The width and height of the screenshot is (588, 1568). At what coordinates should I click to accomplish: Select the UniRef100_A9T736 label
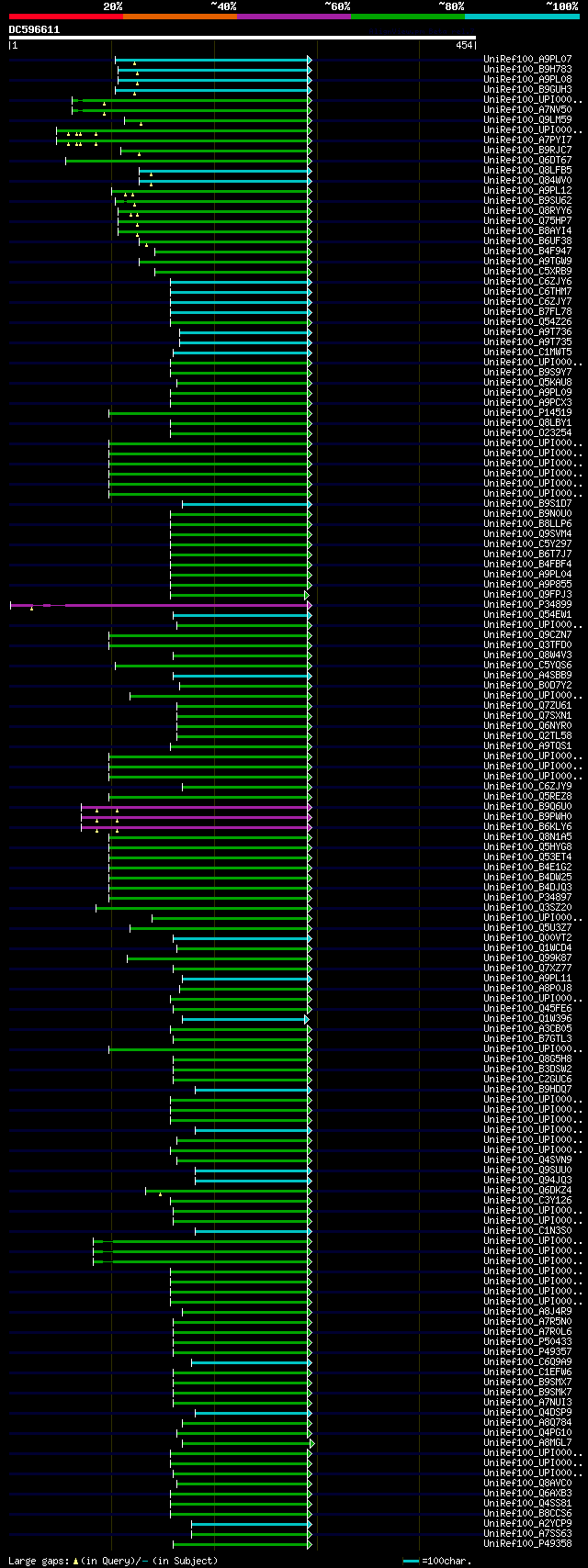tap(527, 332)
